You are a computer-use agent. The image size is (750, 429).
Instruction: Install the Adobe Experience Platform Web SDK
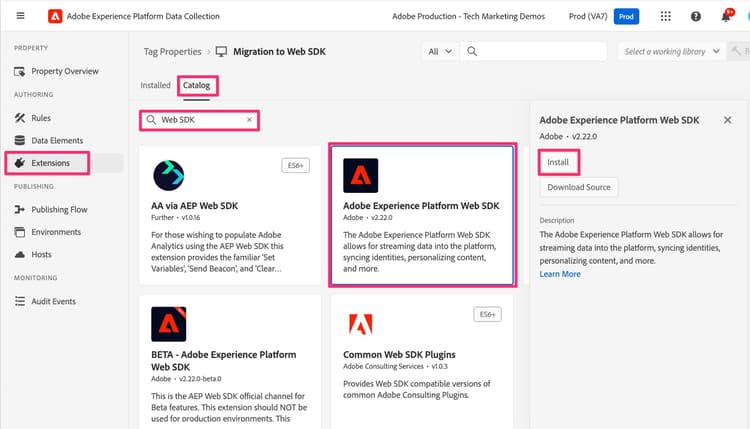click(557, 161)
